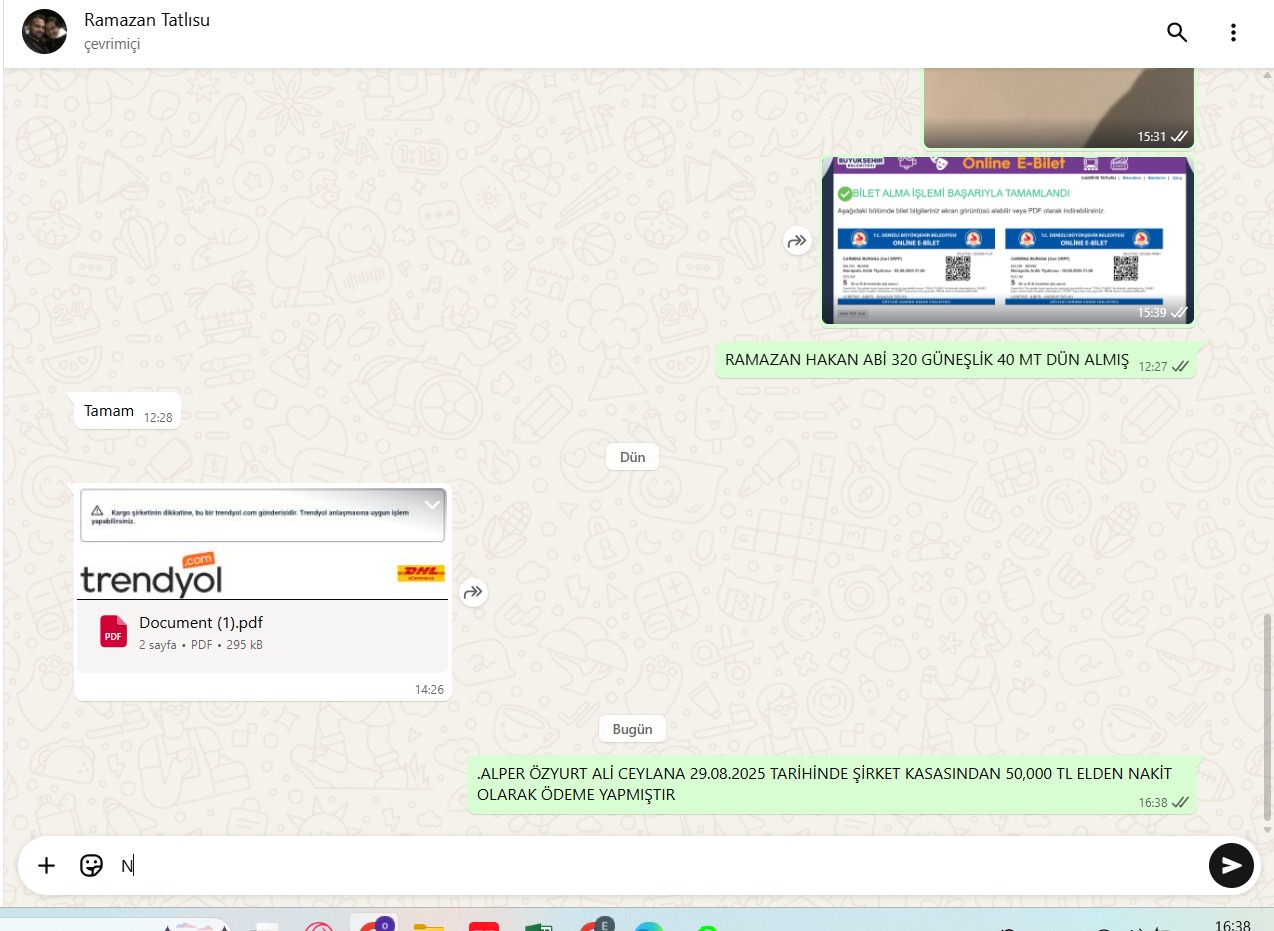Expand dropdown arrow on PDF message
Screen dimensions: 1274x931
click(432, 504)
